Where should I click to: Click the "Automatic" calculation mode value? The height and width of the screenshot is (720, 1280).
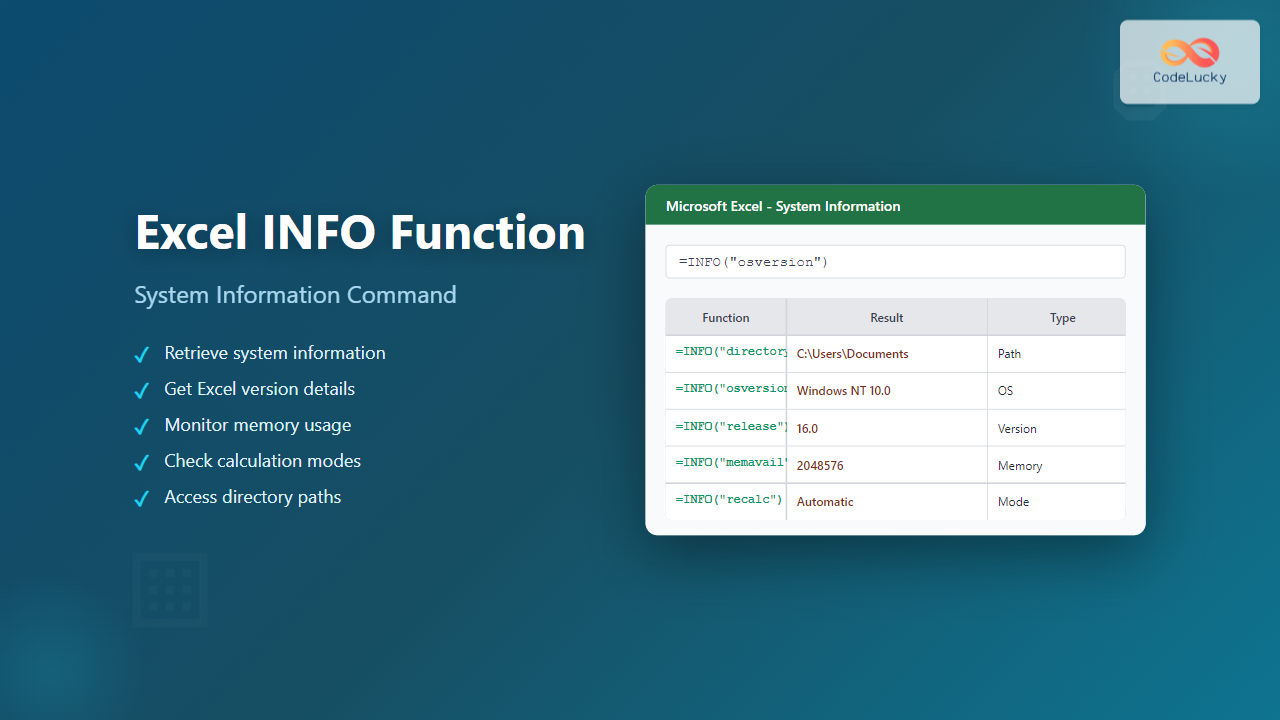825,501
